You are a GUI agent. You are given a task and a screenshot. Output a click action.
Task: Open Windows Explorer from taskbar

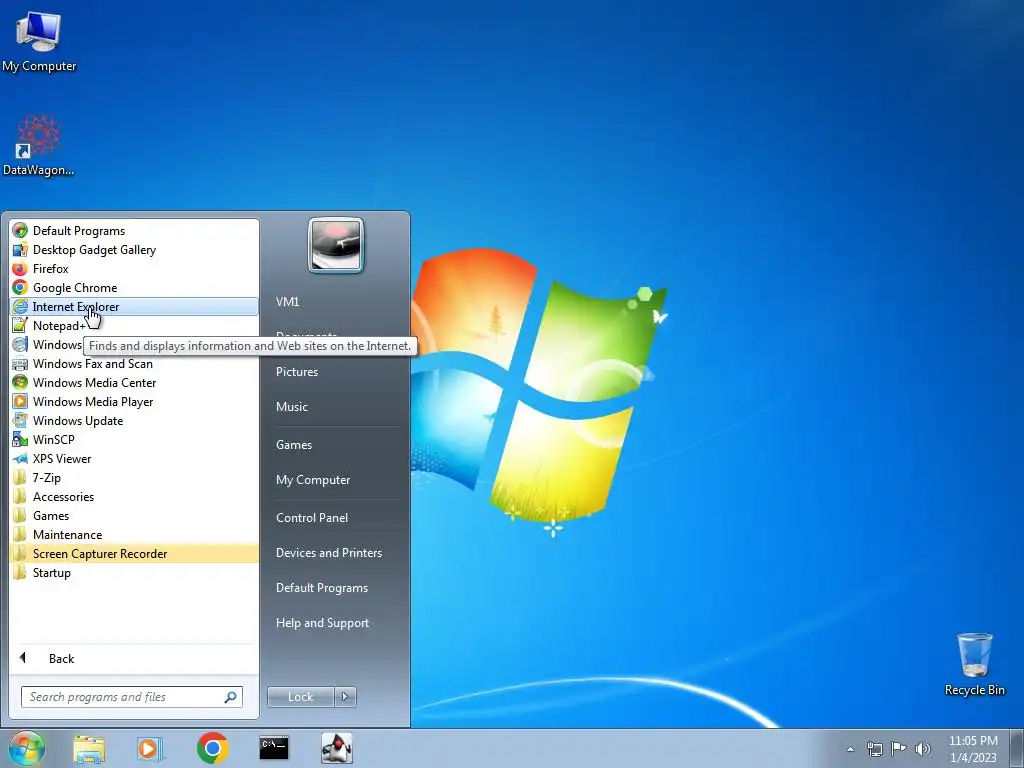89,748
